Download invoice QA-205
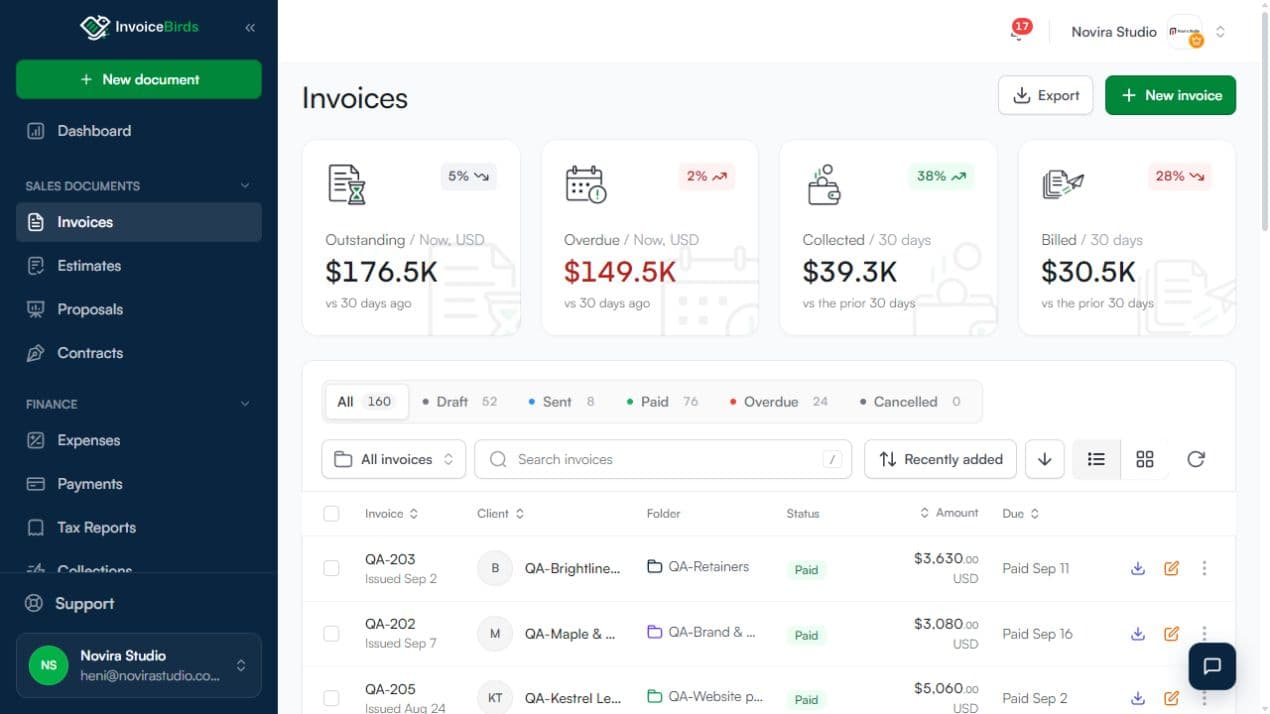 click(1137, 698)
